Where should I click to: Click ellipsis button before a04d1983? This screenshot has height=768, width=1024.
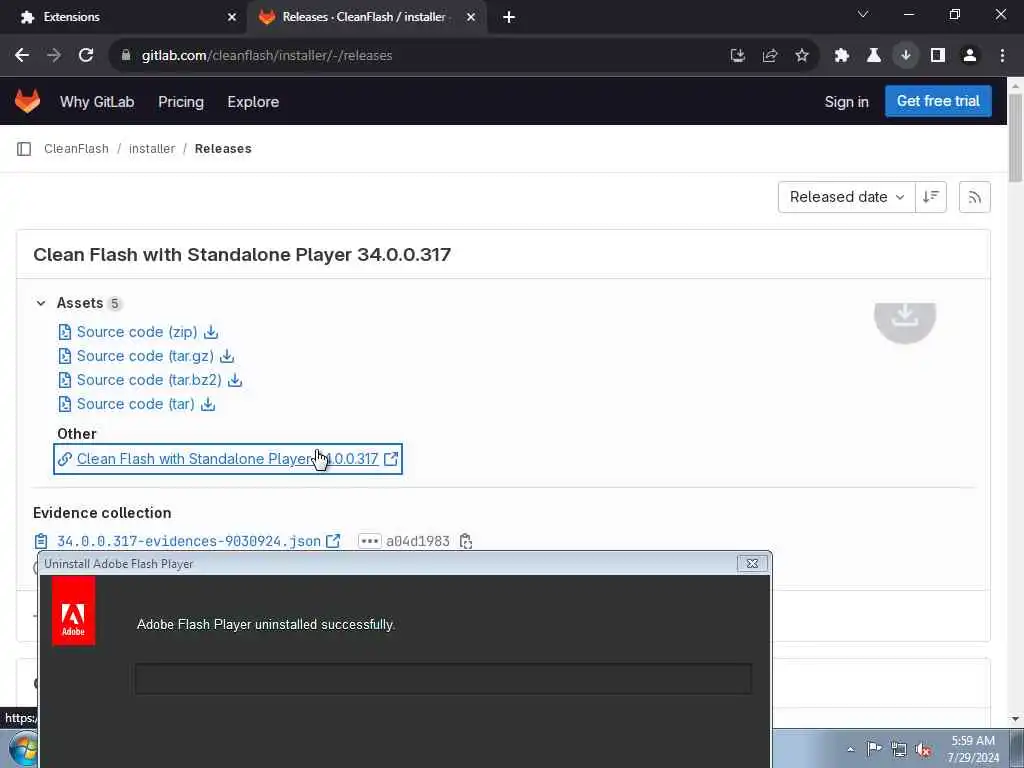pyautogui.click(x=370, y=541)
